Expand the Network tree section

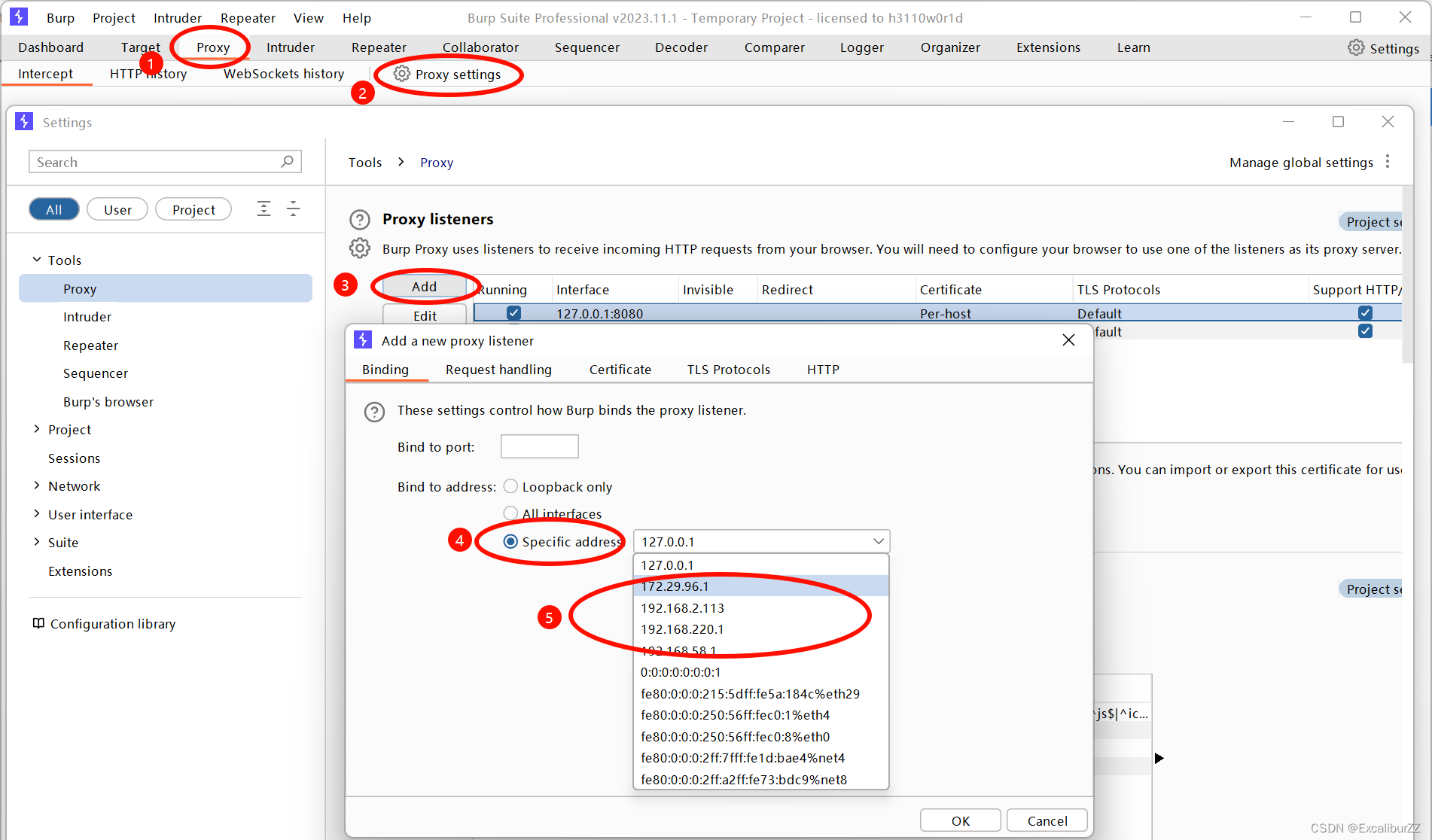37,485
